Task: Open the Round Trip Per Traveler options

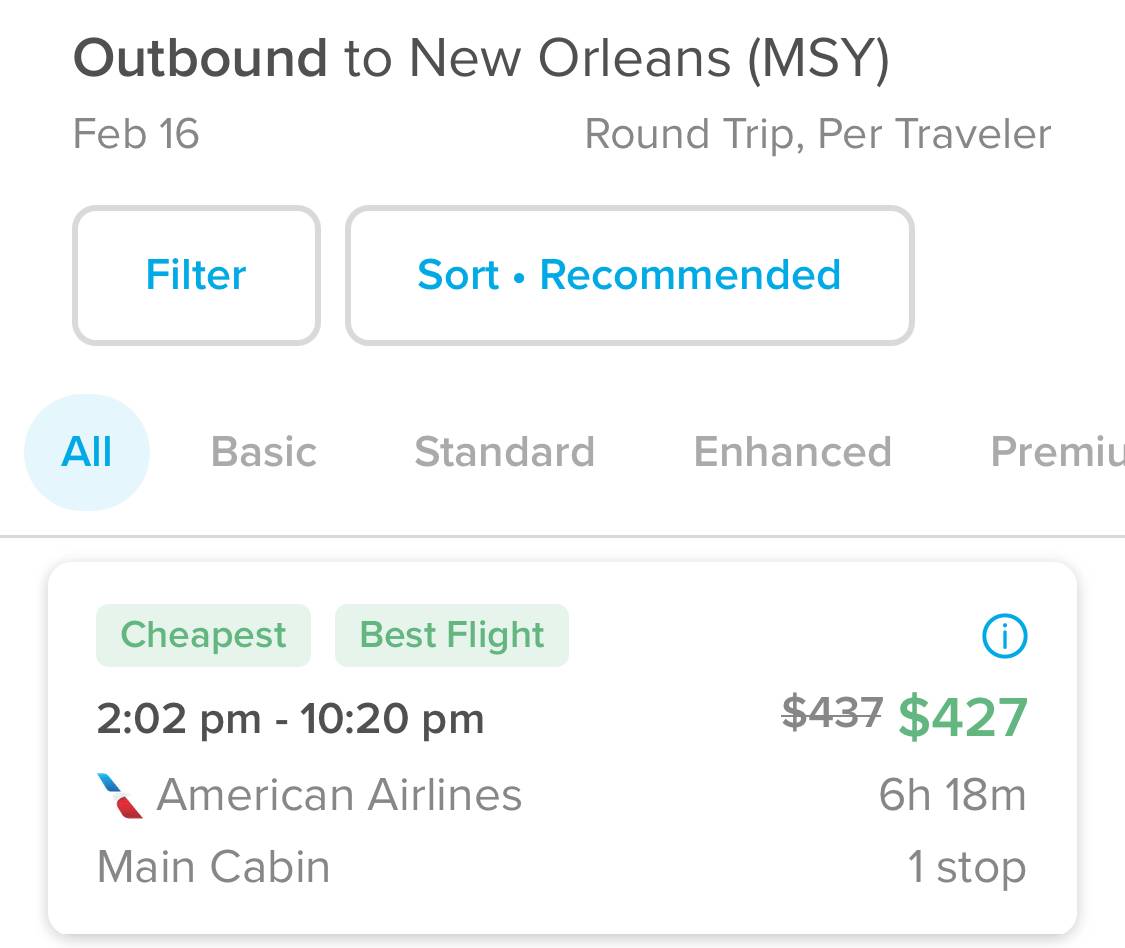Action: pyautogui.click(x=818, y=132)
